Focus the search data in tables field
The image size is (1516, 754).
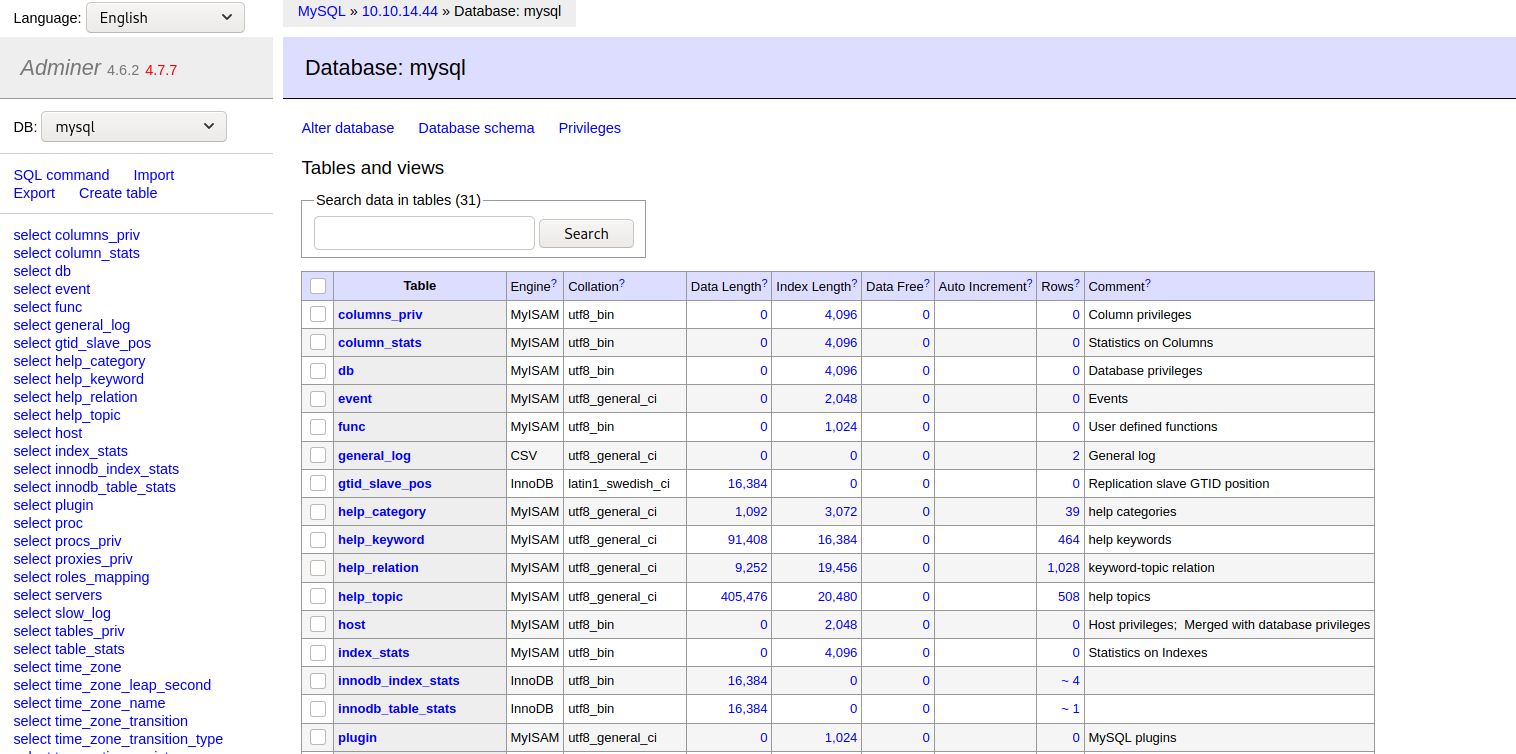(x=424, y=233)
